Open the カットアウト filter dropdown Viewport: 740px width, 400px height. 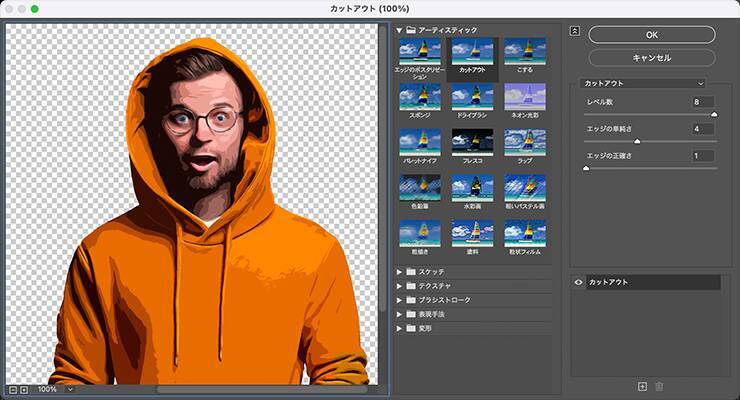tap(644, 83)
